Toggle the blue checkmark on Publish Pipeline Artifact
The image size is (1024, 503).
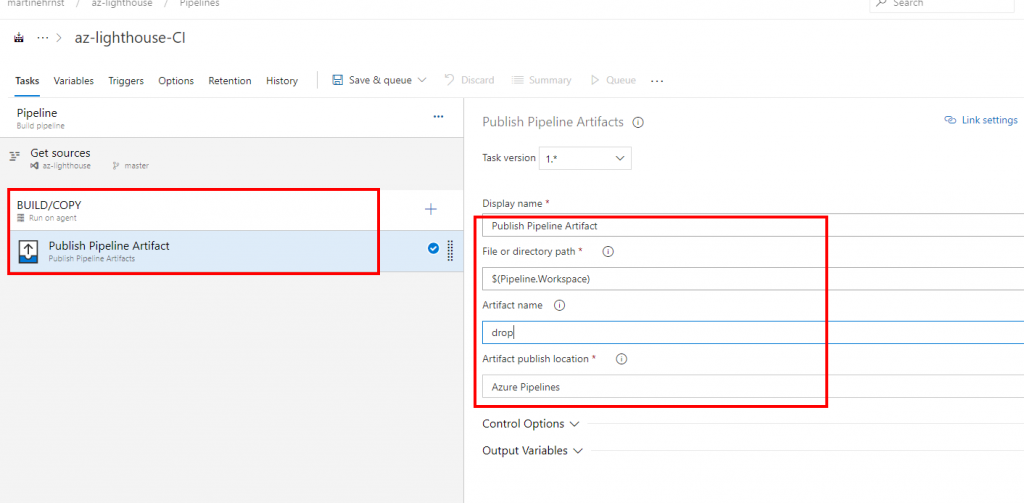pyautogui.click(x=433, y=248)
